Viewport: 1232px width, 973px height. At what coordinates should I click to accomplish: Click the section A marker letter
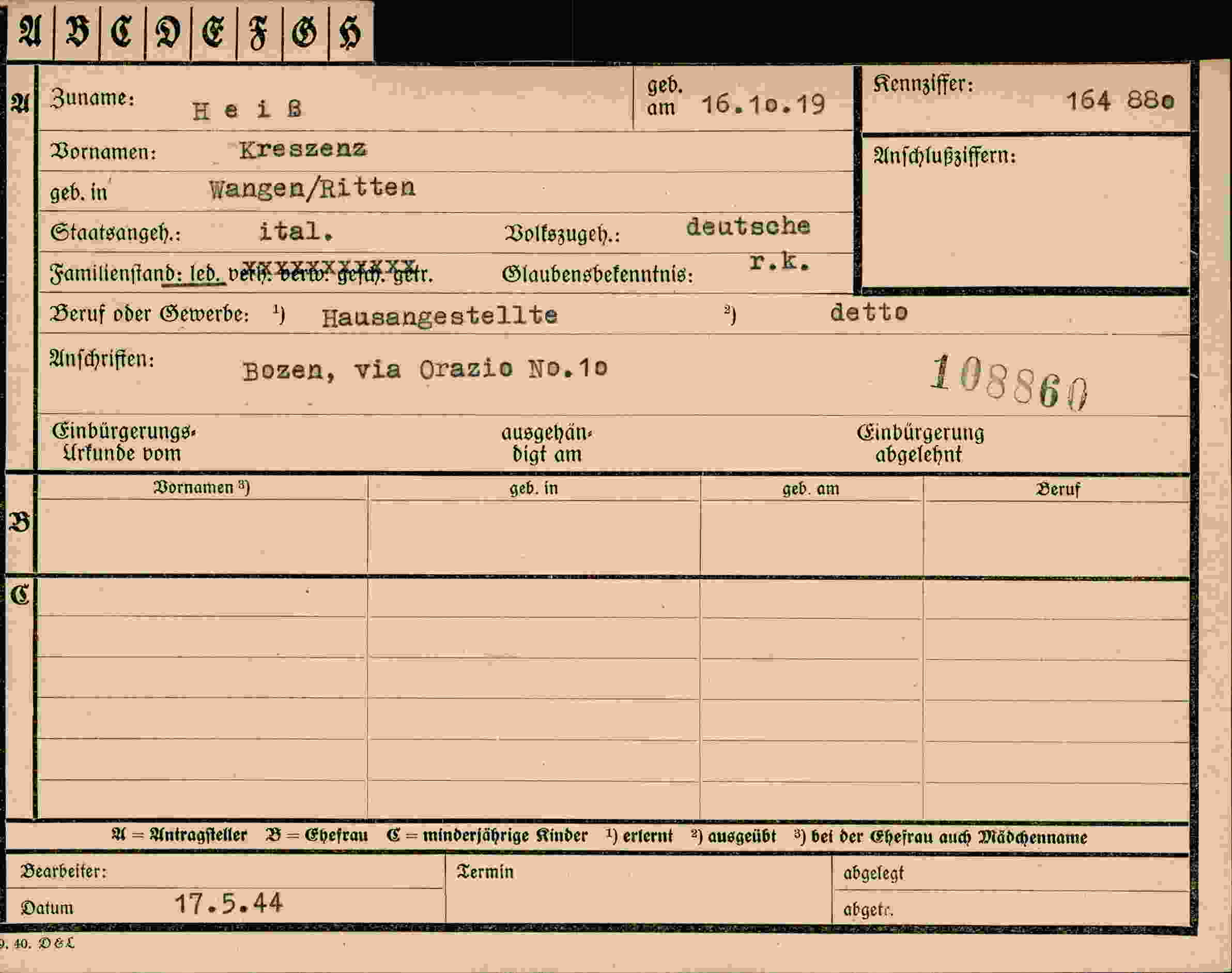20,103
